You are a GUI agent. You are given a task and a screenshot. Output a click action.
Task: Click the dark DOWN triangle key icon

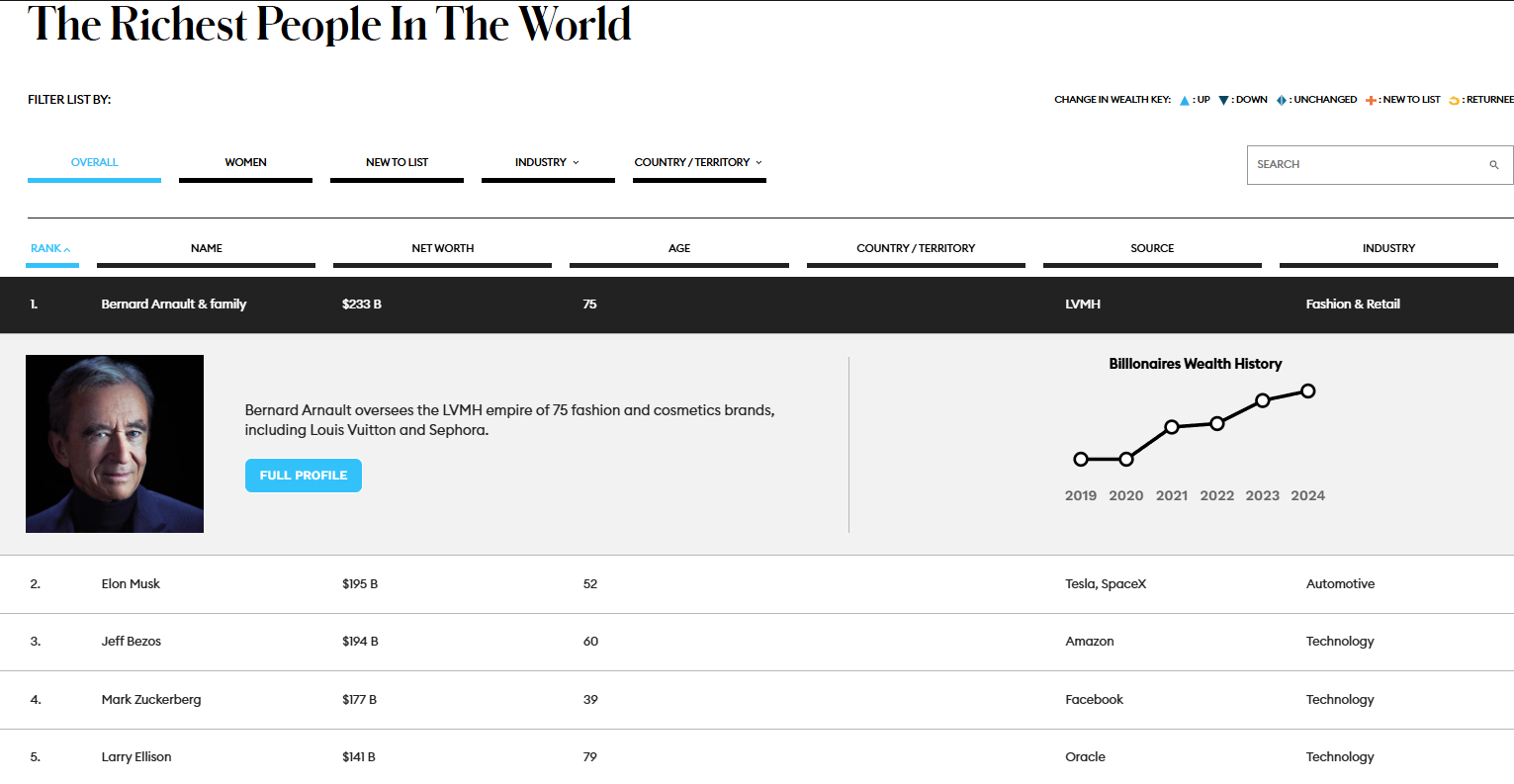click(x=1223, y=100)
